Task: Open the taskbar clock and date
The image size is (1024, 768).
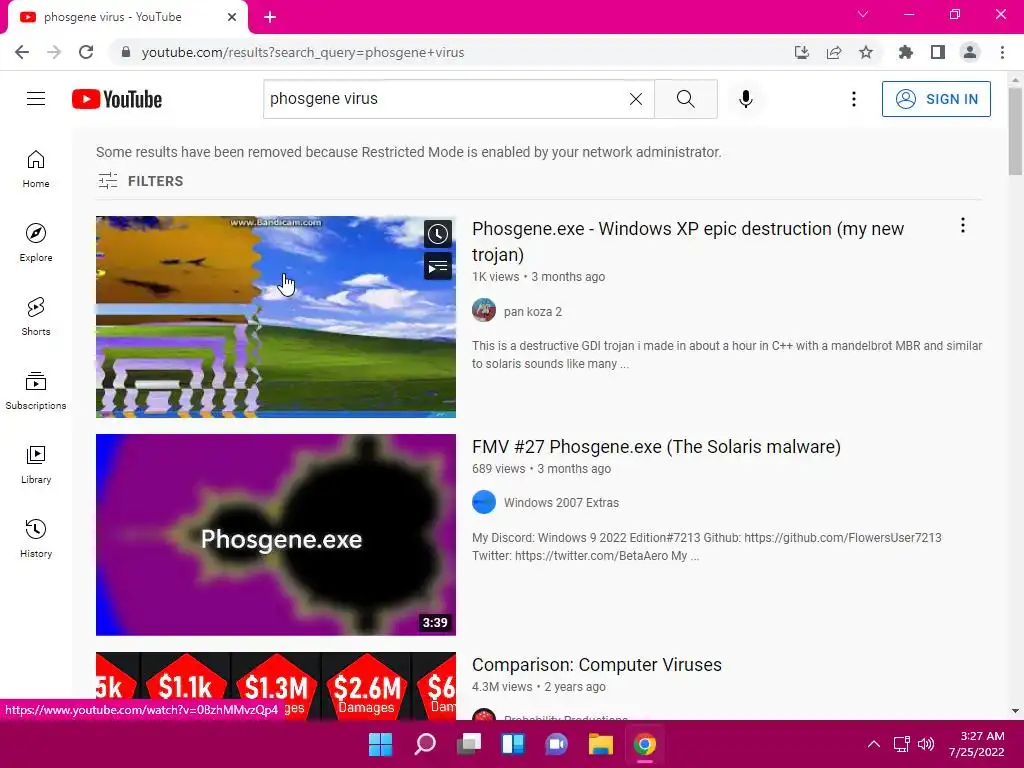Action: pos(977,744)
